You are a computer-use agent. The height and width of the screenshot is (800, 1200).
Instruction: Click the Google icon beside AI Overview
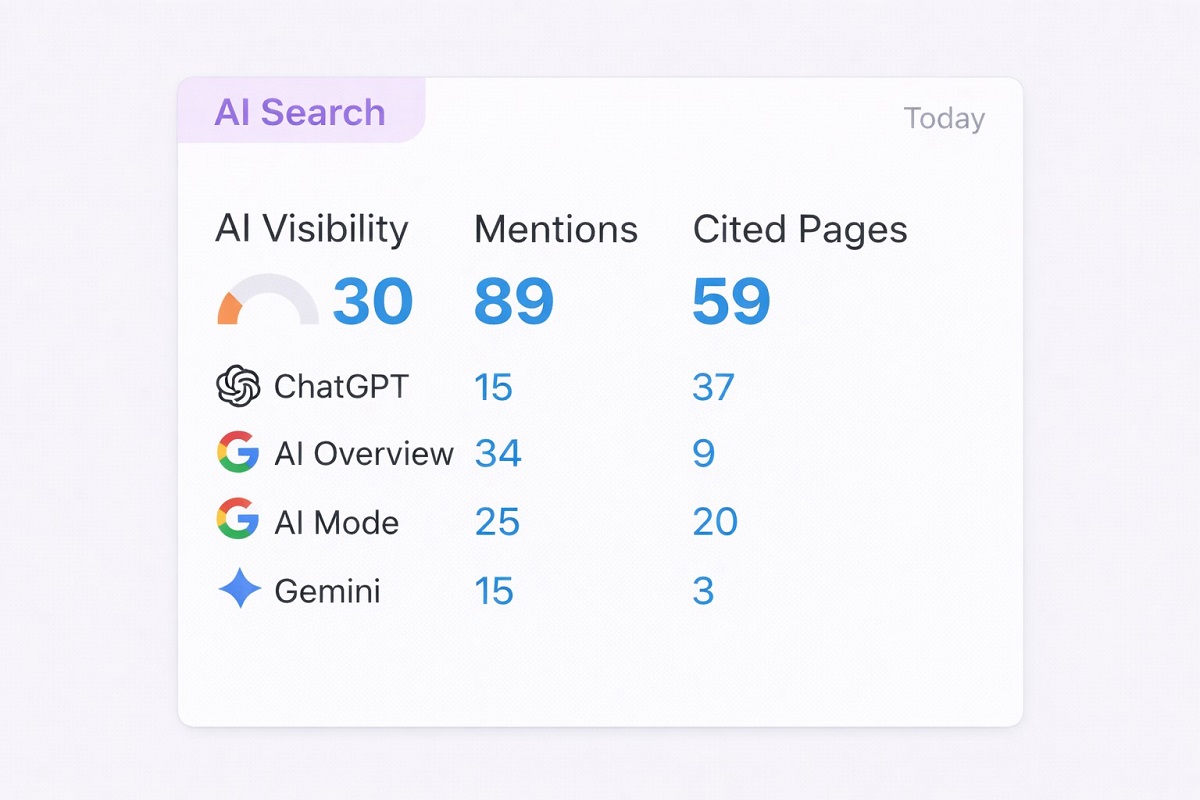(238, 453)
